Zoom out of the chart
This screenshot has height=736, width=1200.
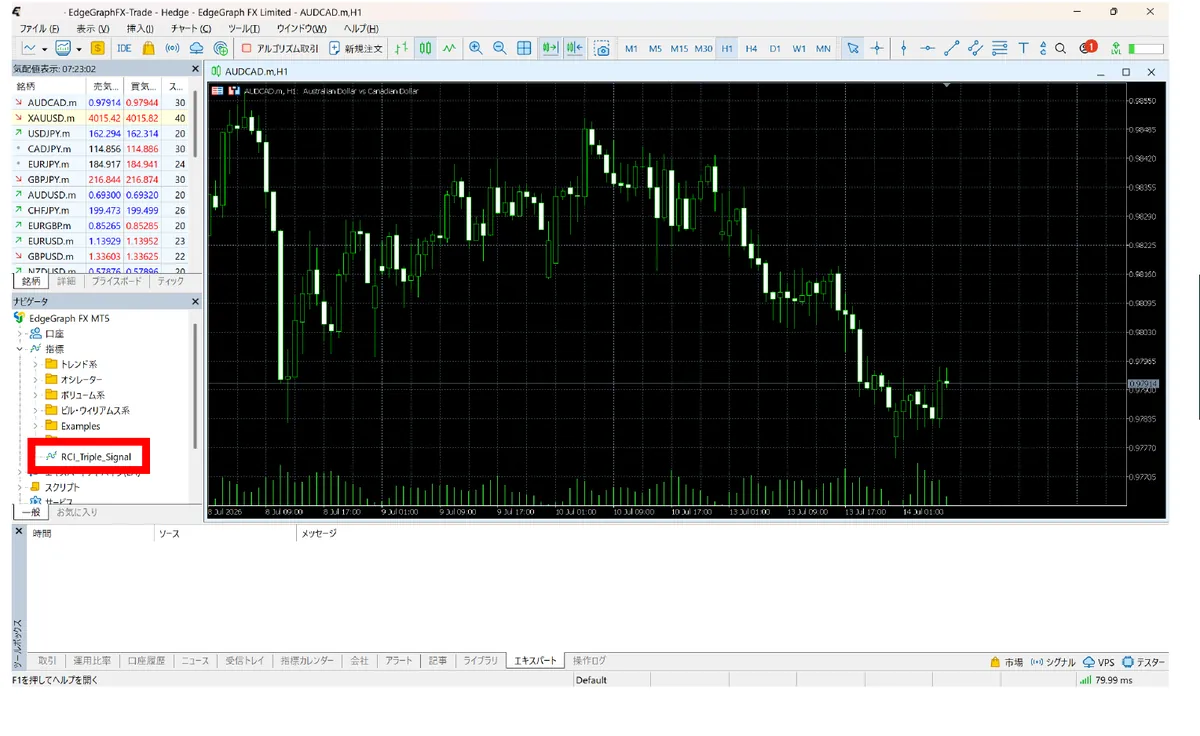click(499, 48)
